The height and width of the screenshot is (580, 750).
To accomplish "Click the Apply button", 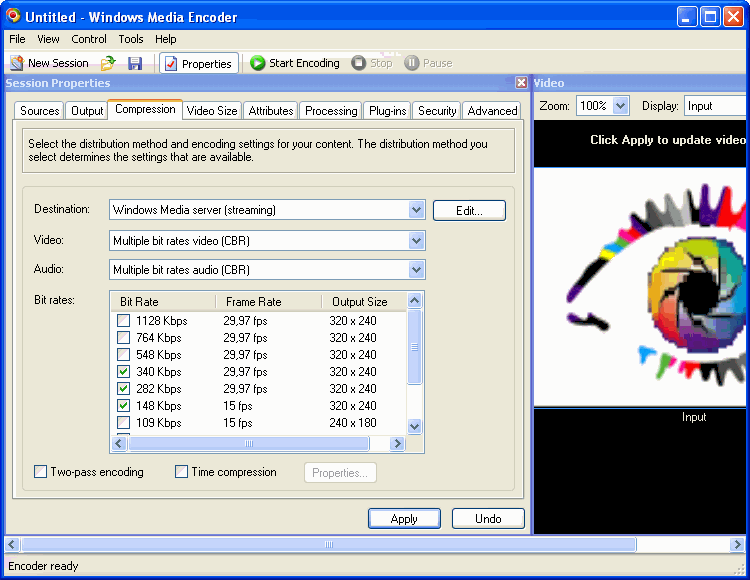I will point(404,518).
